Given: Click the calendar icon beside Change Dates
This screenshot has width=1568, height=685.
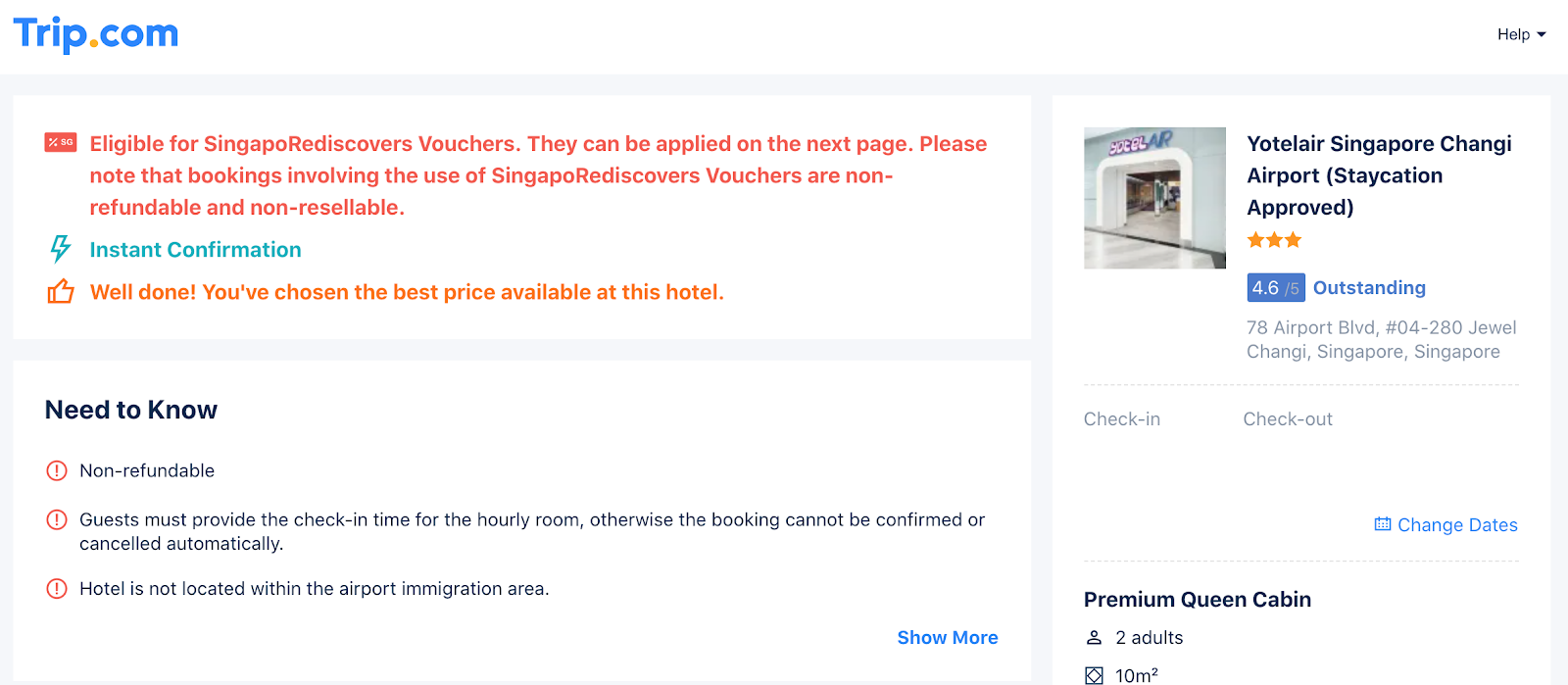Looking at the screenshot, I should pos(1383,524).
